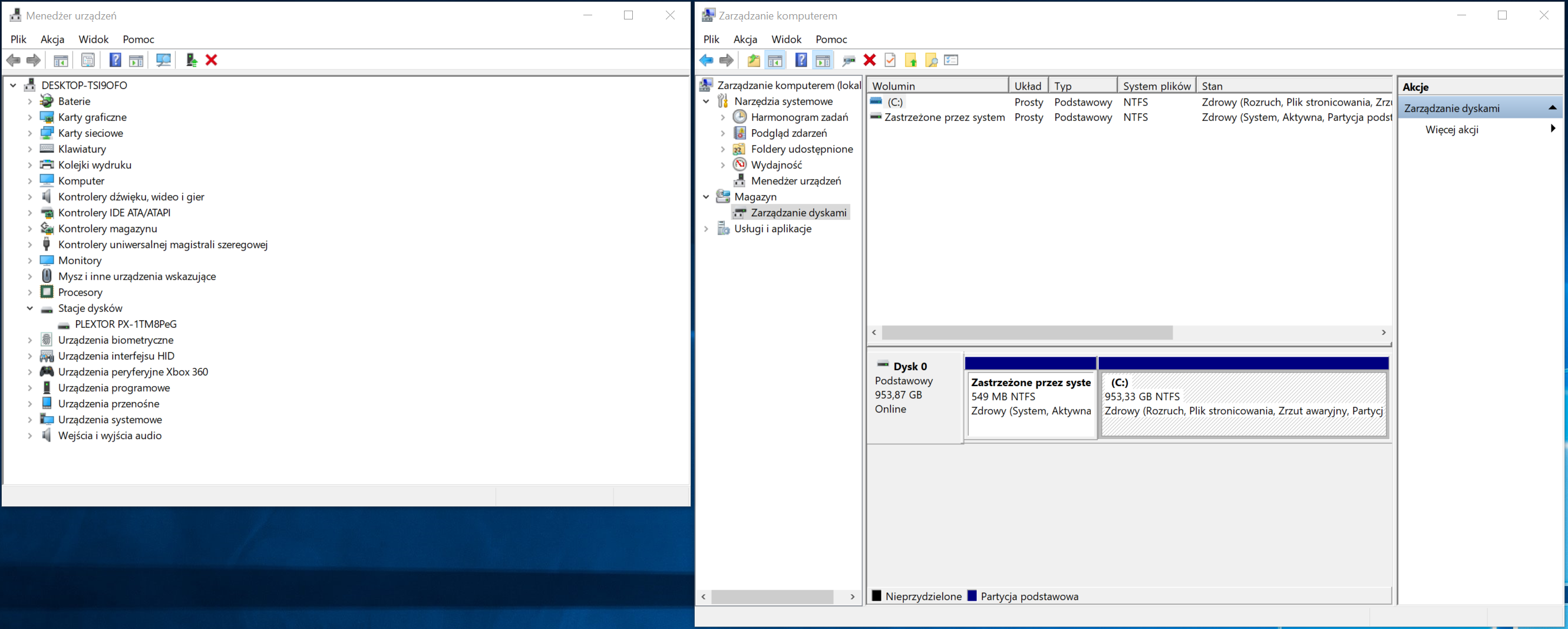The width and height of the screenshot is (1568, 629).
Task: Sort by Wolumin column header
Action: pyautogui.click(x=938, y=86)
